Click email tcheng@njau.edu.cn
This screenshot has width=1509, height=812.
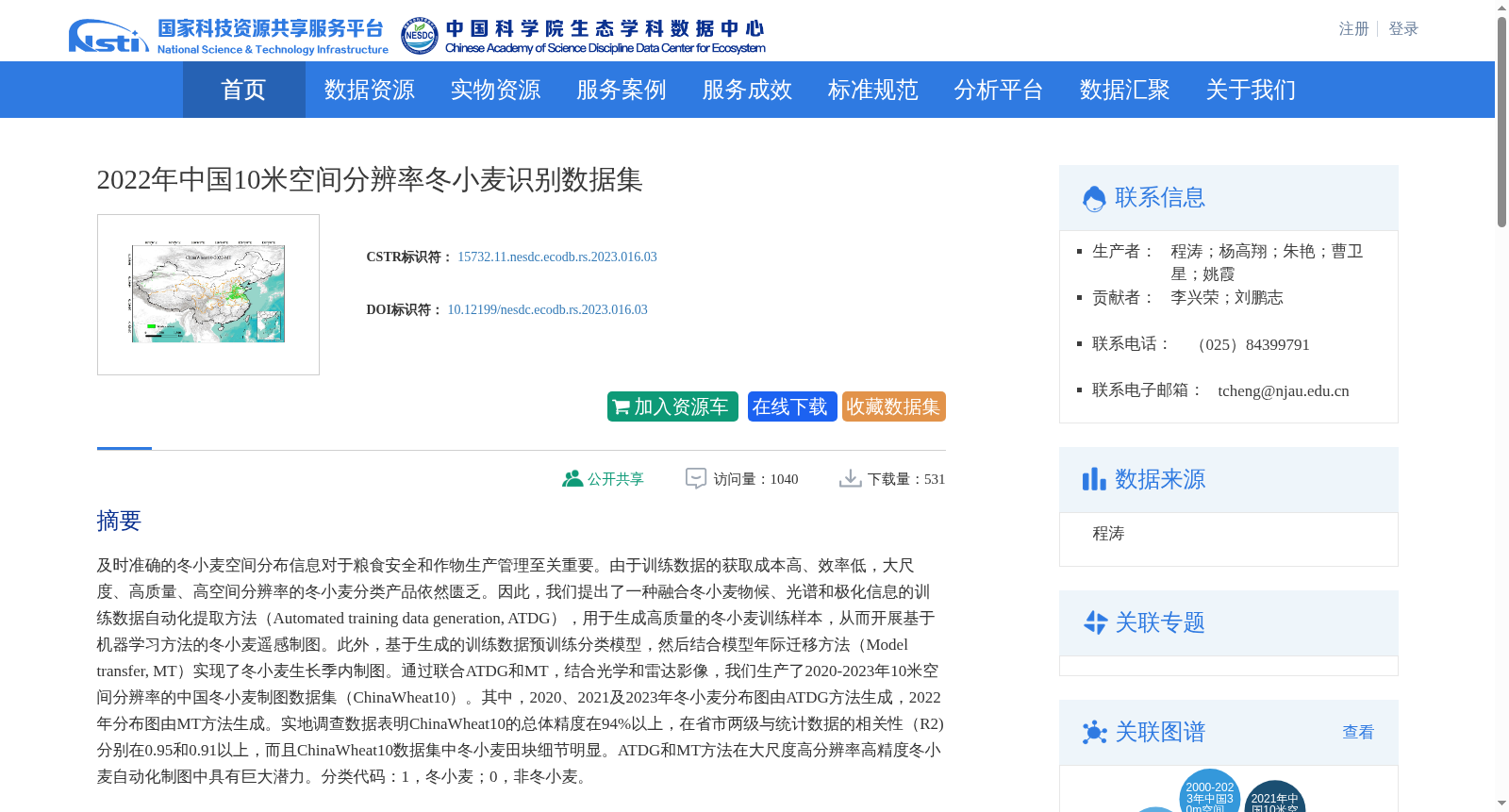click(1284, 390)
